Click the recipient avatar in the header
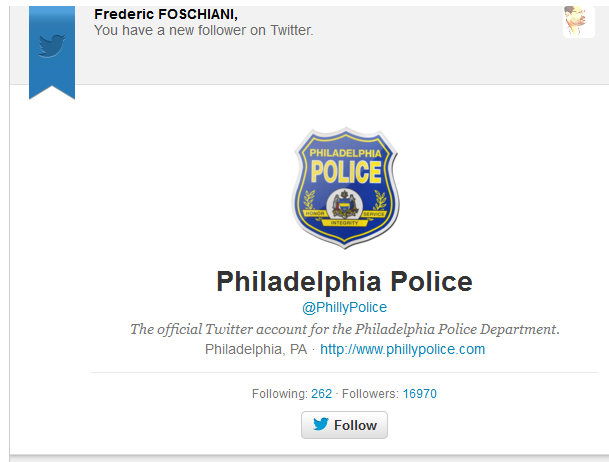This screenshot has width=609, height=462. click(x=578, y=21)
